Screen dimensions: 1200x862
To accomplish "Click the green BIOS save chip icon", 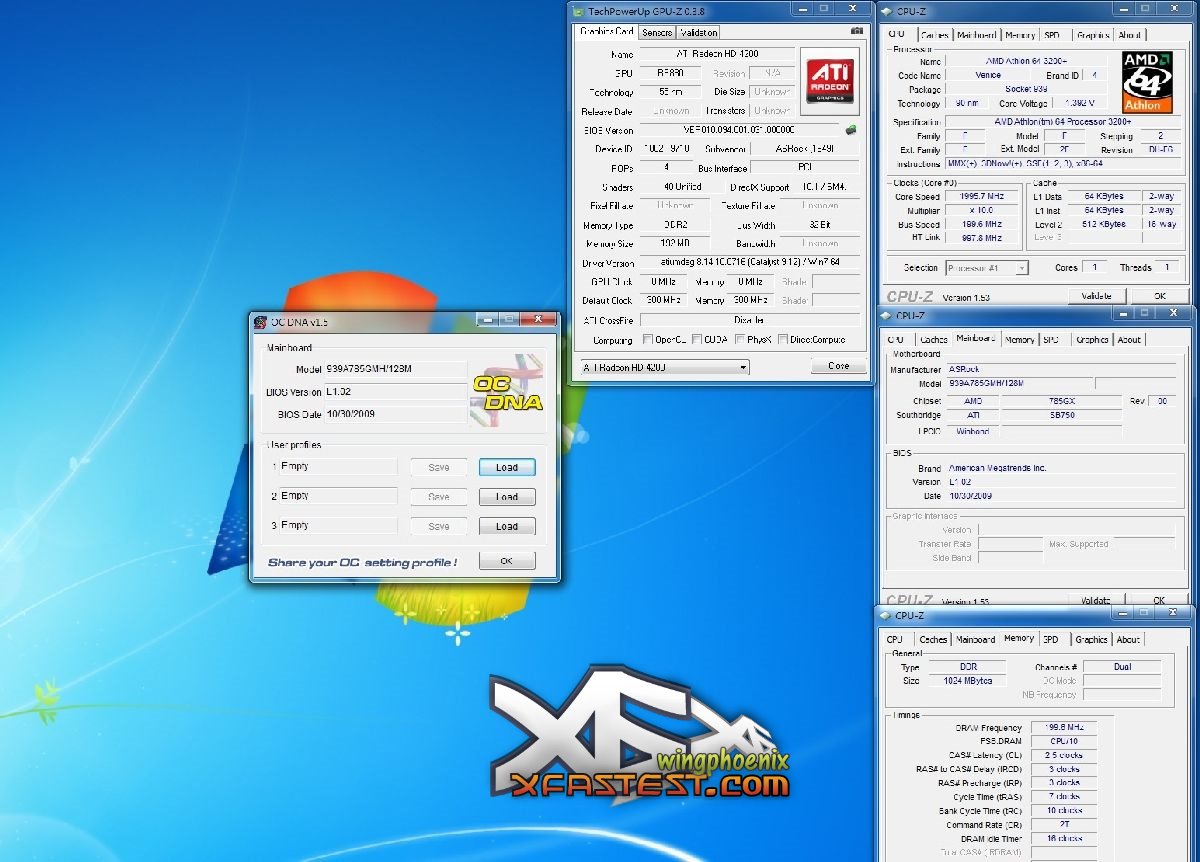I will click(851, 130).
